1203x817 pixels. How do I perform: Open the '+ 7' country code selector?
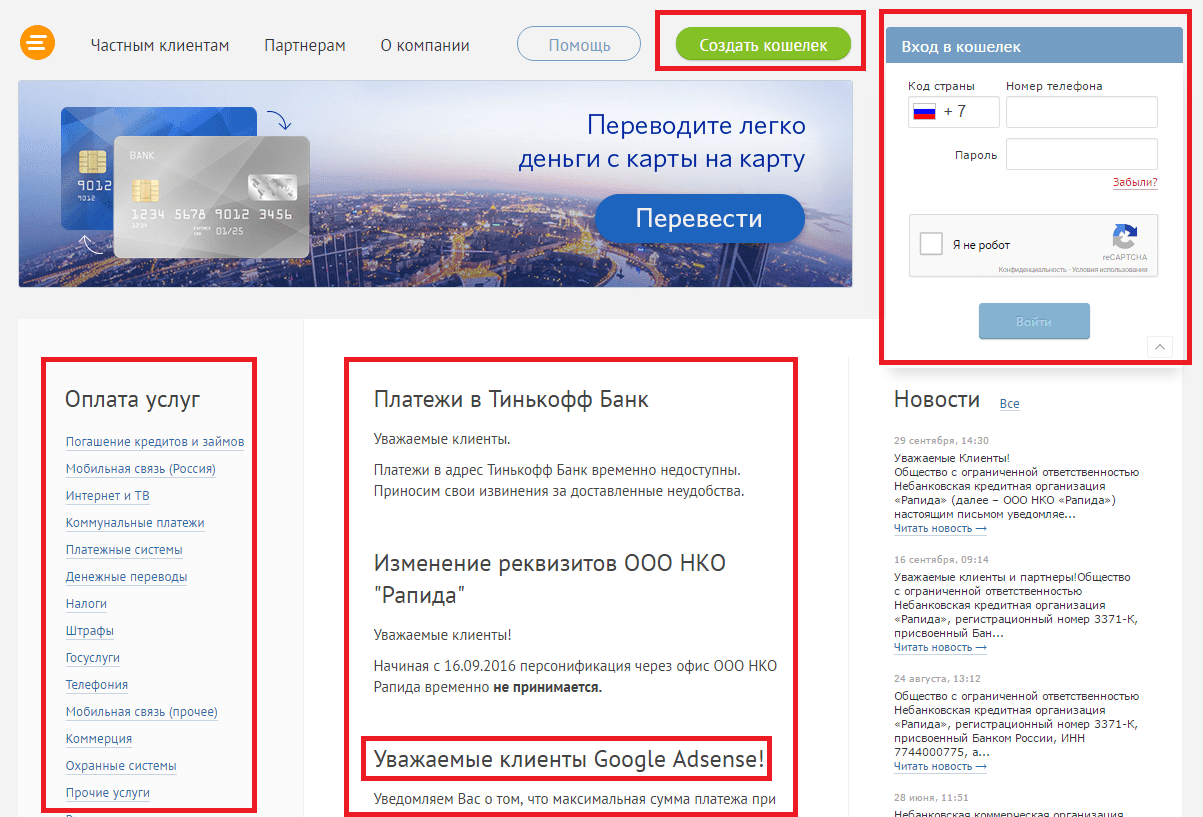pos(954,112)
